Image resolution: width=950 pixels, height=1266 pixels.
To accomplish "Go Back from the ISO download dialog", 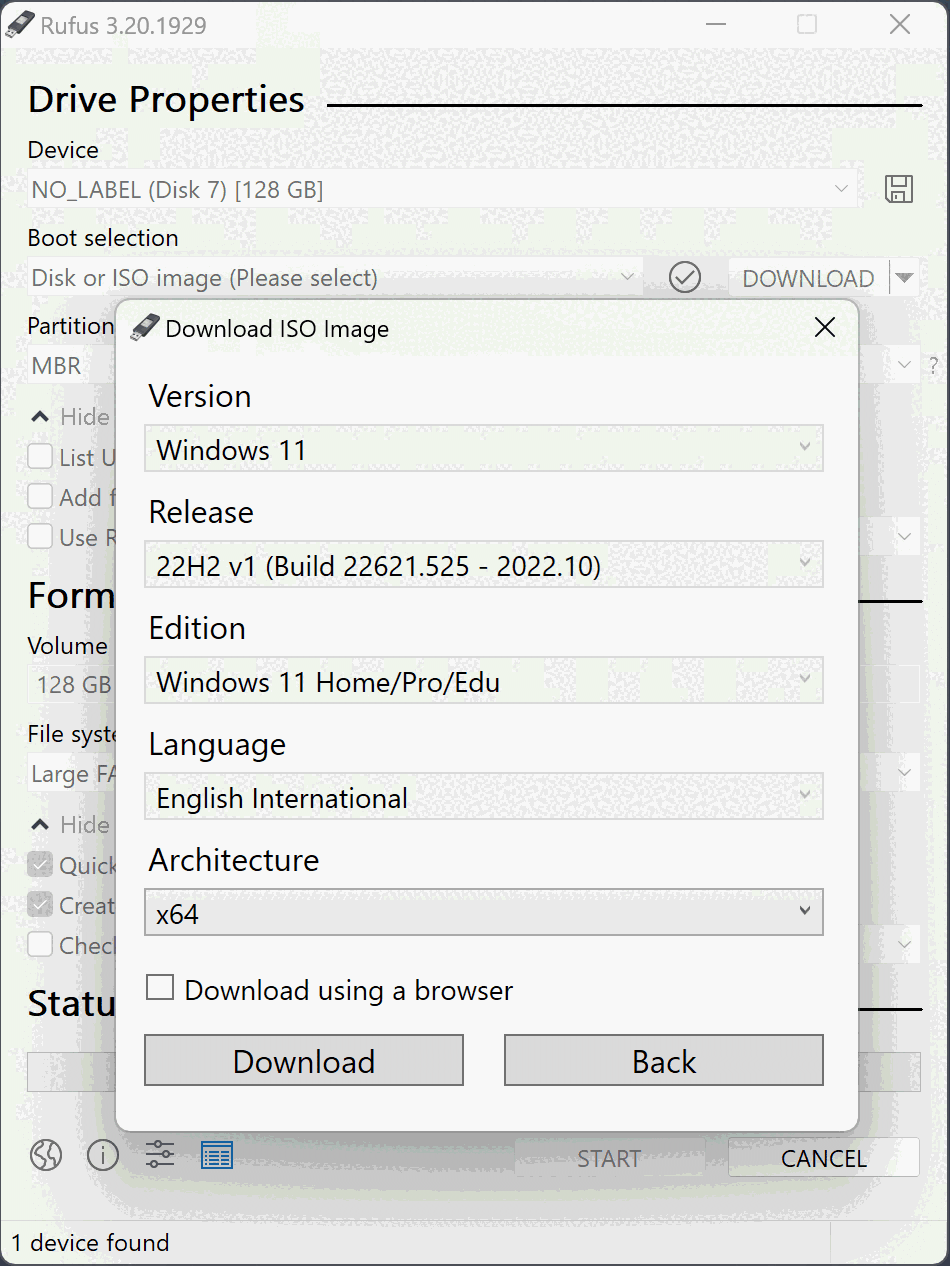I will (663, 1061).
